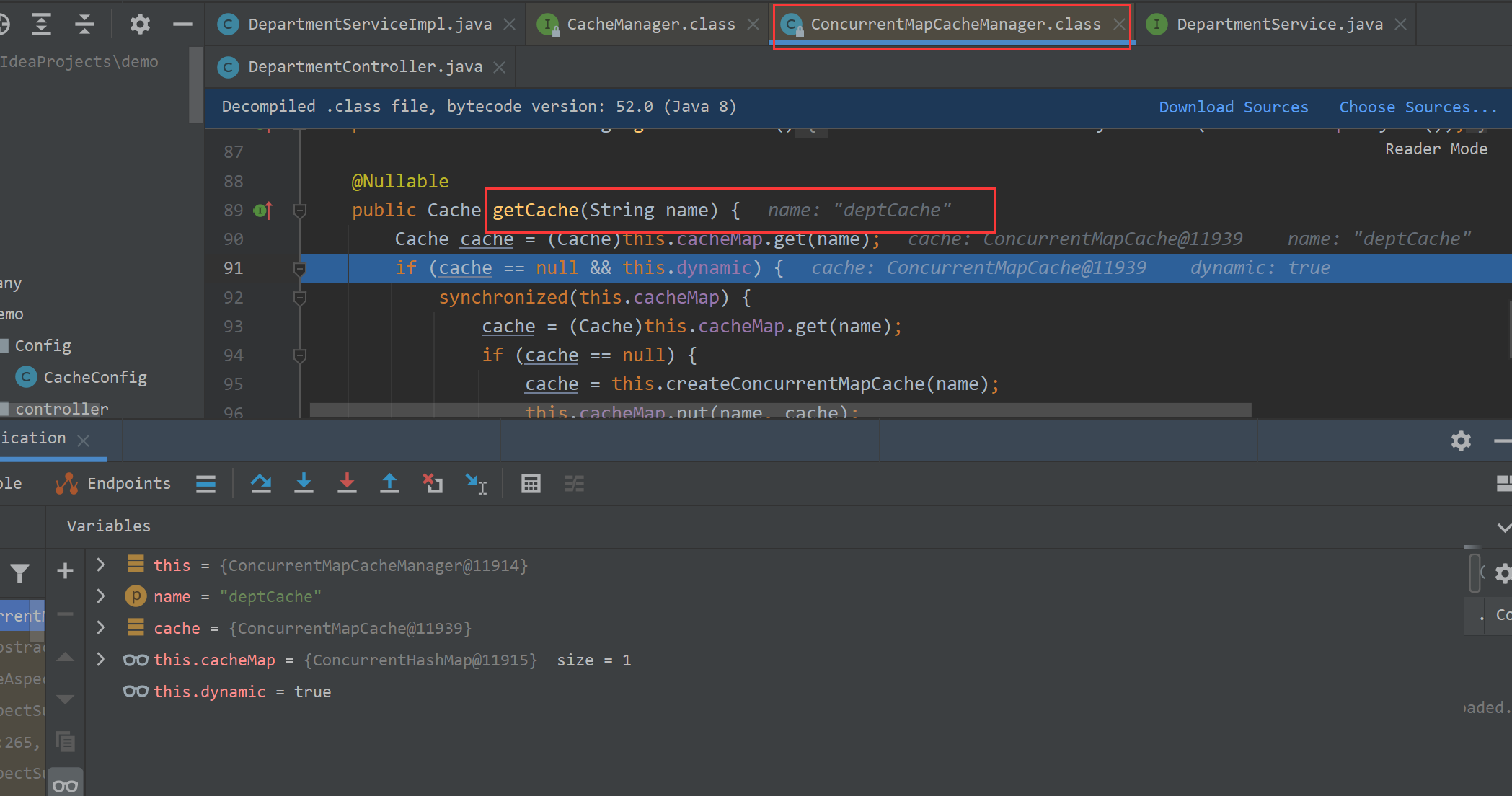
Task: Close the DepartmentService.java tab
Action: (x=1400, y=25)
